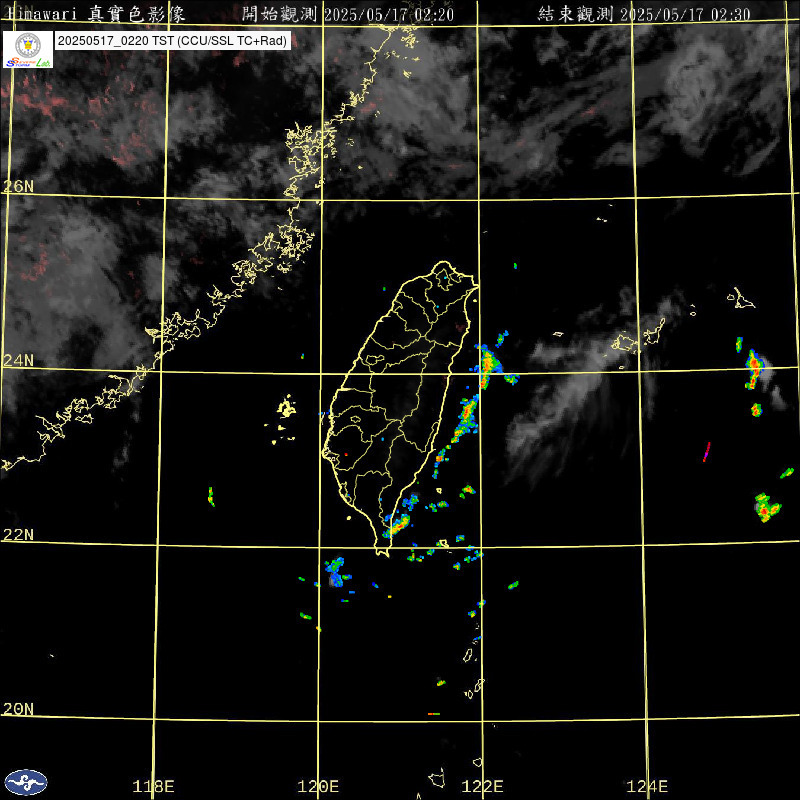This screenshot has height=800, width=800.
Task: Click the 122E longitude label
Action: [x=482, y=786]
